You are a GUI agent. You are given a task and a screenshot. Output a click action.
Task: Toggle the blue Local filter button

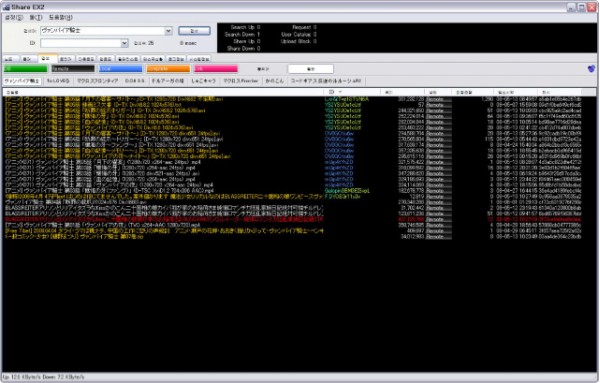121,69
